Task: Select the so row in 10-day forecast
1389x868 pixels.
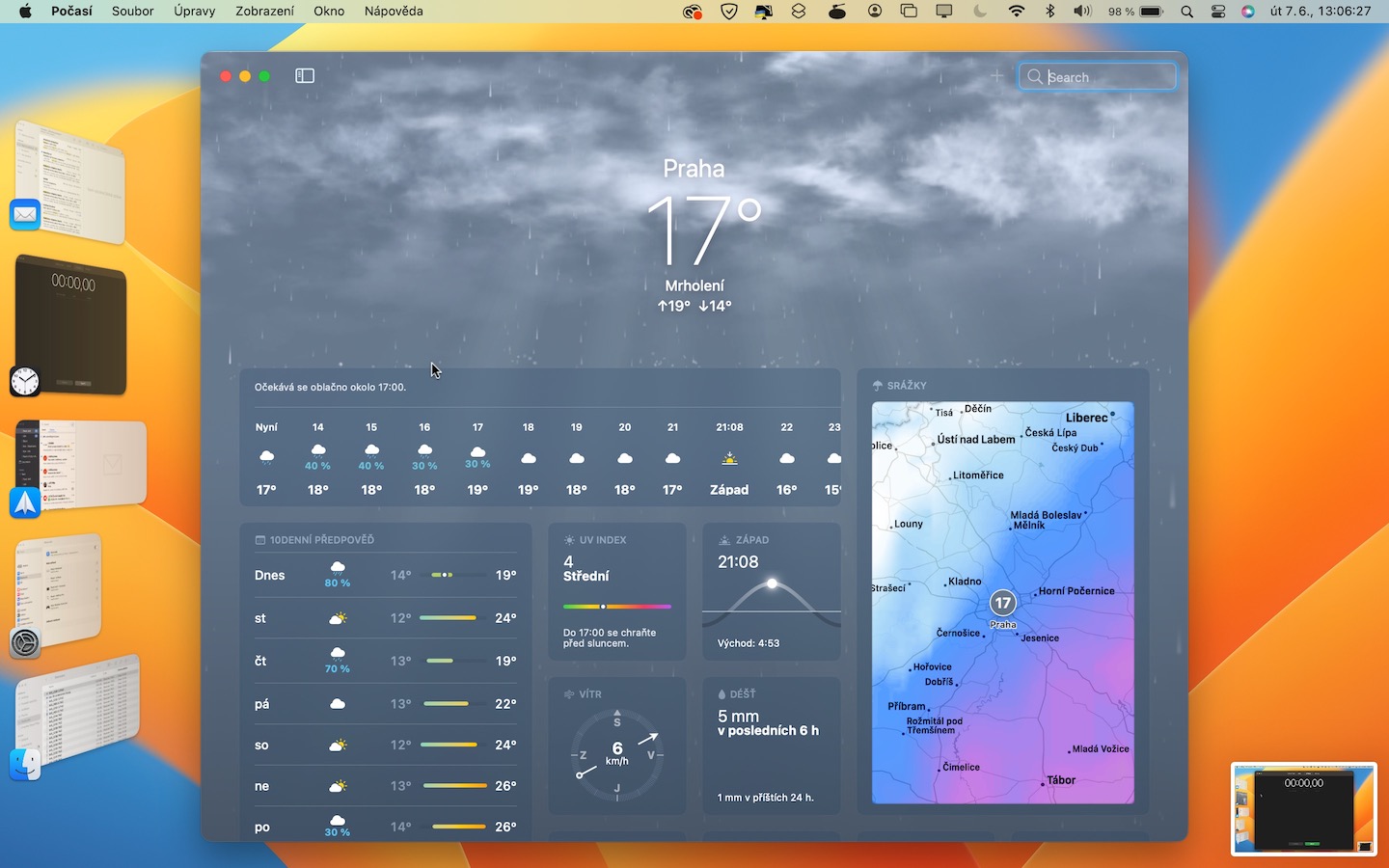Action: 386,746
